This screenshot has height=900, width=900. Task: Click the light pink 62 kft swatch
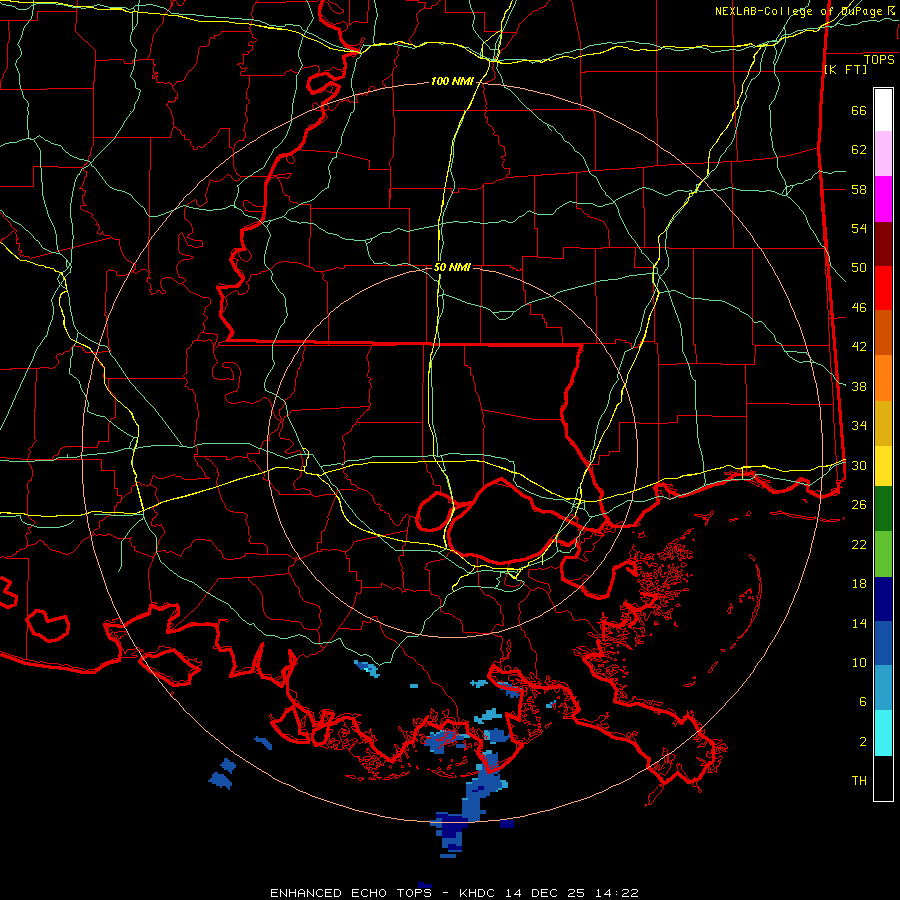[x=883, y=154]
